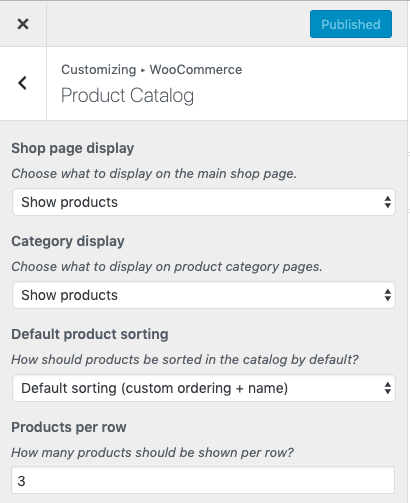Focus the Products per row number field
The image size is (410, 503).
click(x=203, y=480)
